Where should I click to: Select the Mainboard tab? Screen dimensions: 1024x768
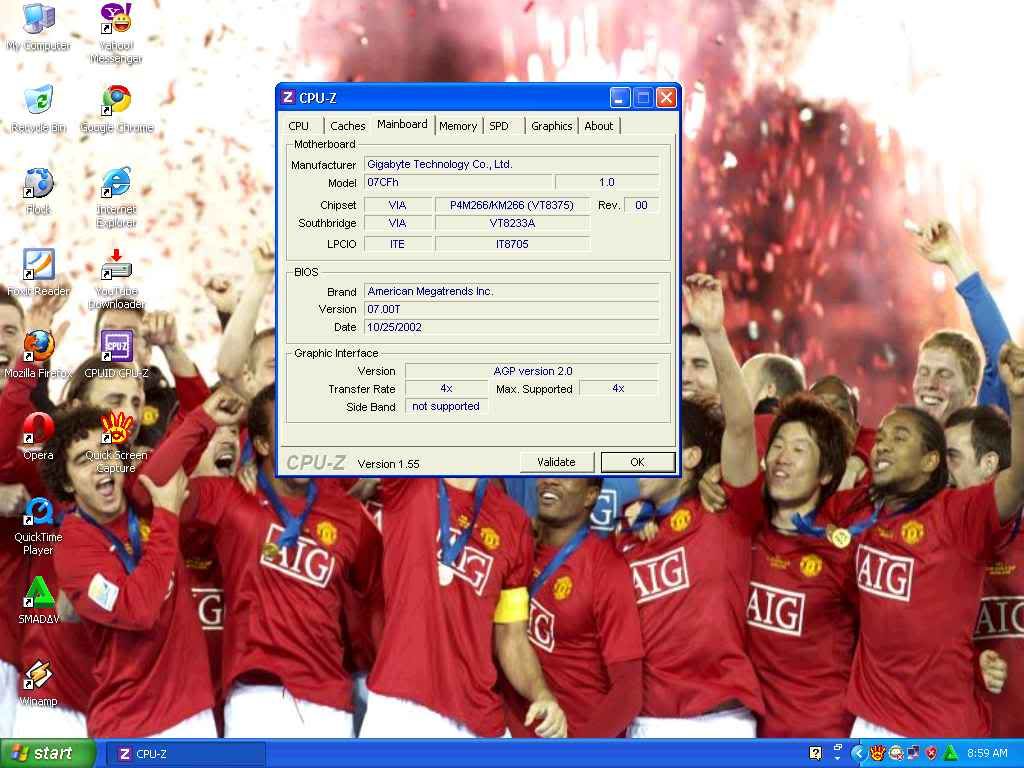click(402, 124)
